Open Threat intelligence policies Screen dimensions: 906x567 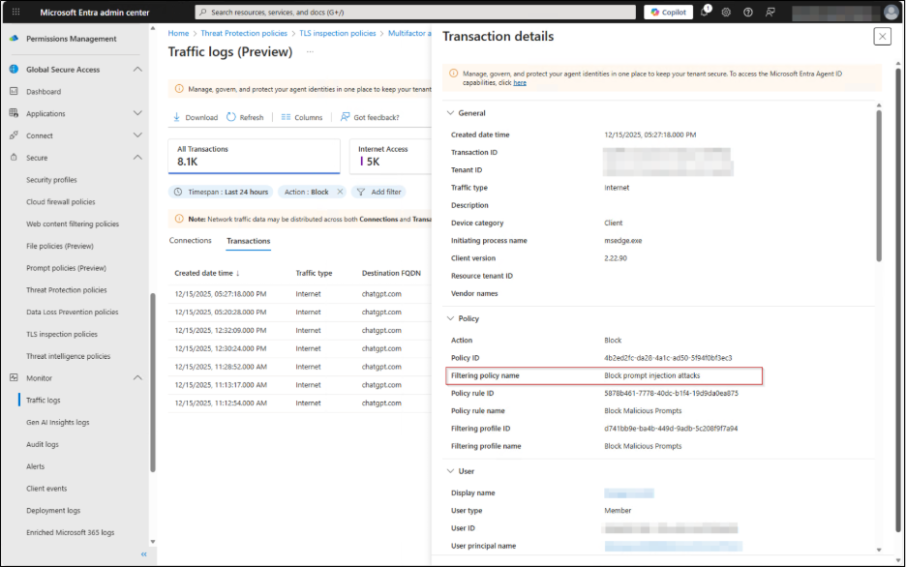click(x=68, y=356)
